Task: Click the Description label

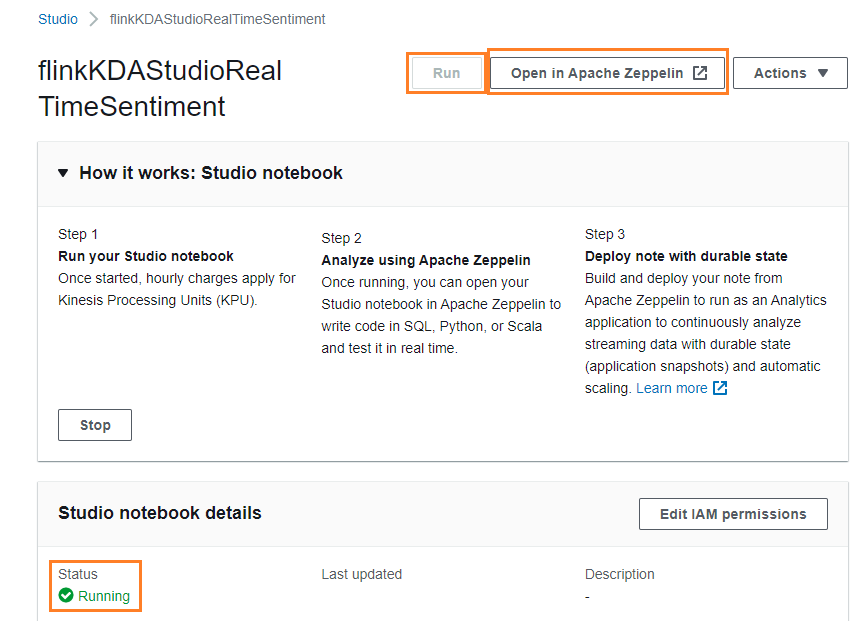Action: 620,574
